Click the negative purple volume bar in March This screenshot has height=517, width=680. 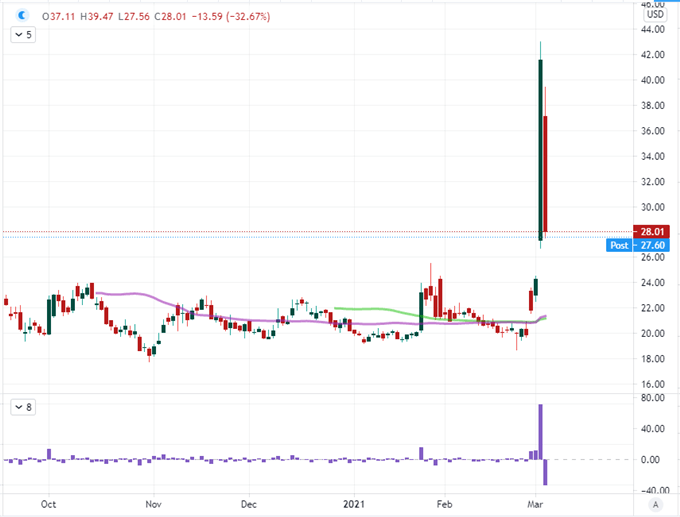point(545,472)
